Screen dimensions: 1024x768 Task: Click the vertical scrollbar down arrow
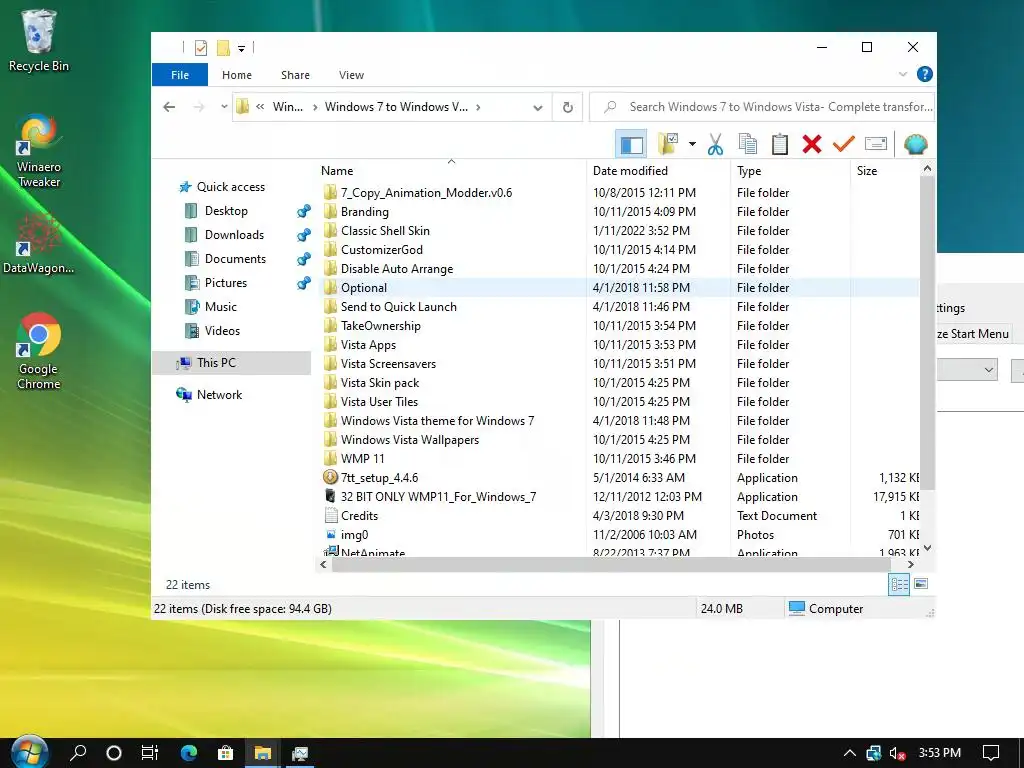click(x=927, y=548)
